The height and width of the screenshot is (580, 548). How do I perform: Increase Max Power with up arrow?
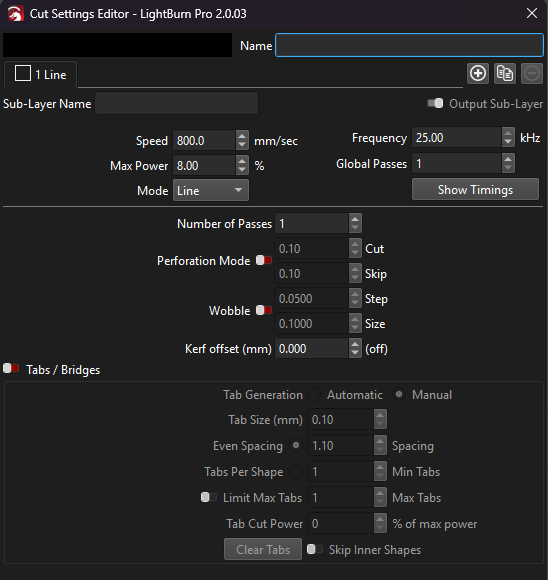point(242,161)
